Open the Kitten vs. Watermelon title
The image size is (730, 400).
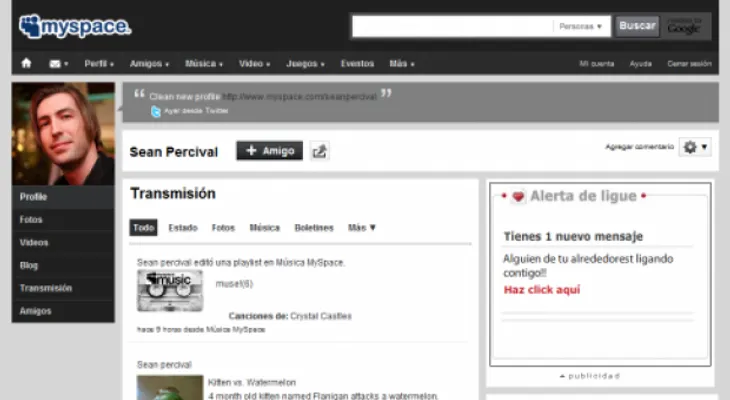[x=251, y=382]
